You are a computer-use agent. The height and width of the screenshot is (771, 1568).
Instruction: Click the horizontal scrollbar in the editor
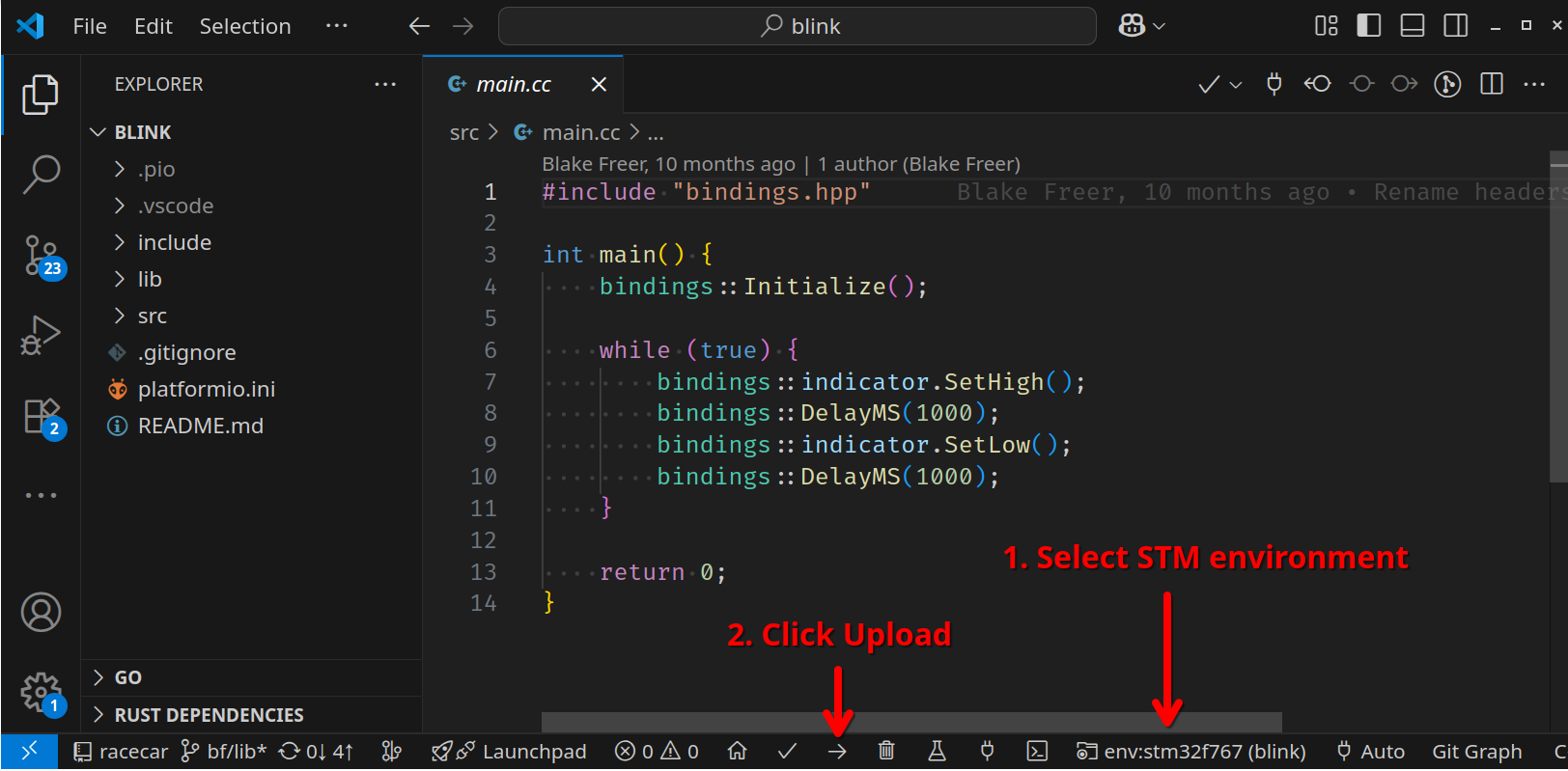click(910, 723)
